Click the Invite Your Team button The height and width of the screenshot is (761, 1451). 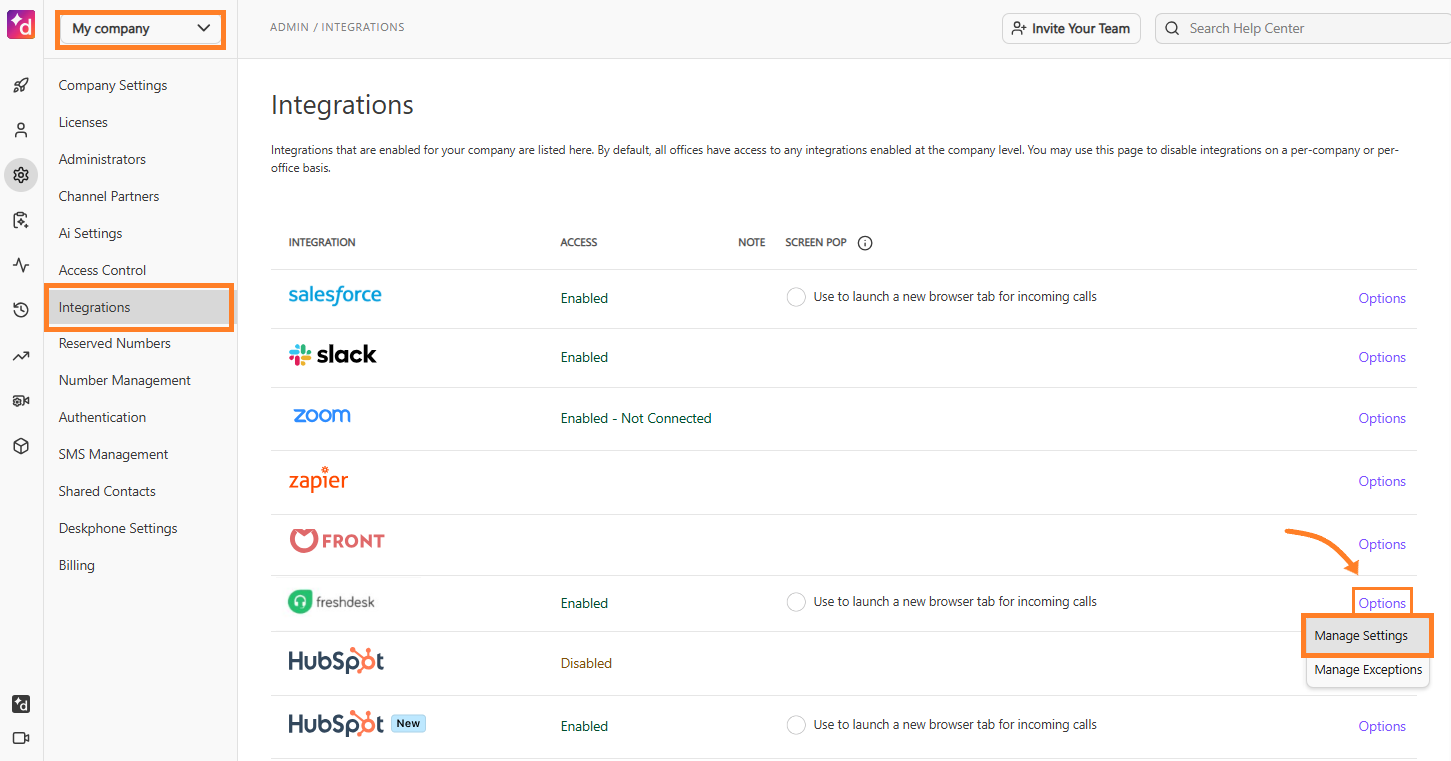click(1071, 28)
